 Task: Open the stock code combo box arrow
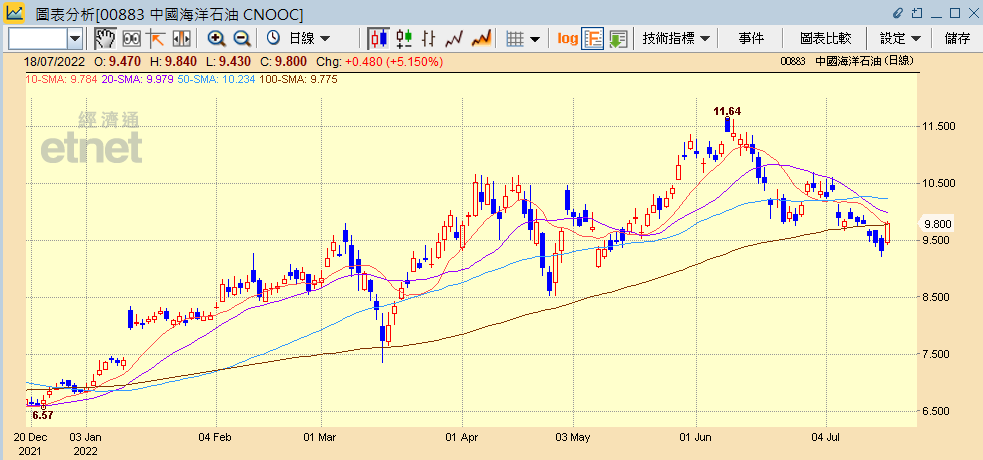click(x=75, y=38)
